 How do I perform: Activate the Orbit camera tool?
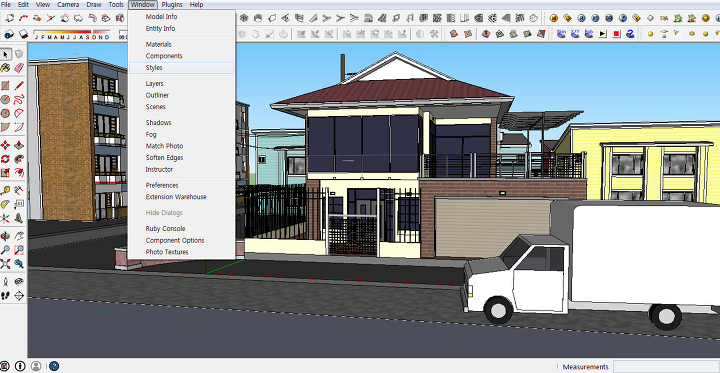[6, 236]
